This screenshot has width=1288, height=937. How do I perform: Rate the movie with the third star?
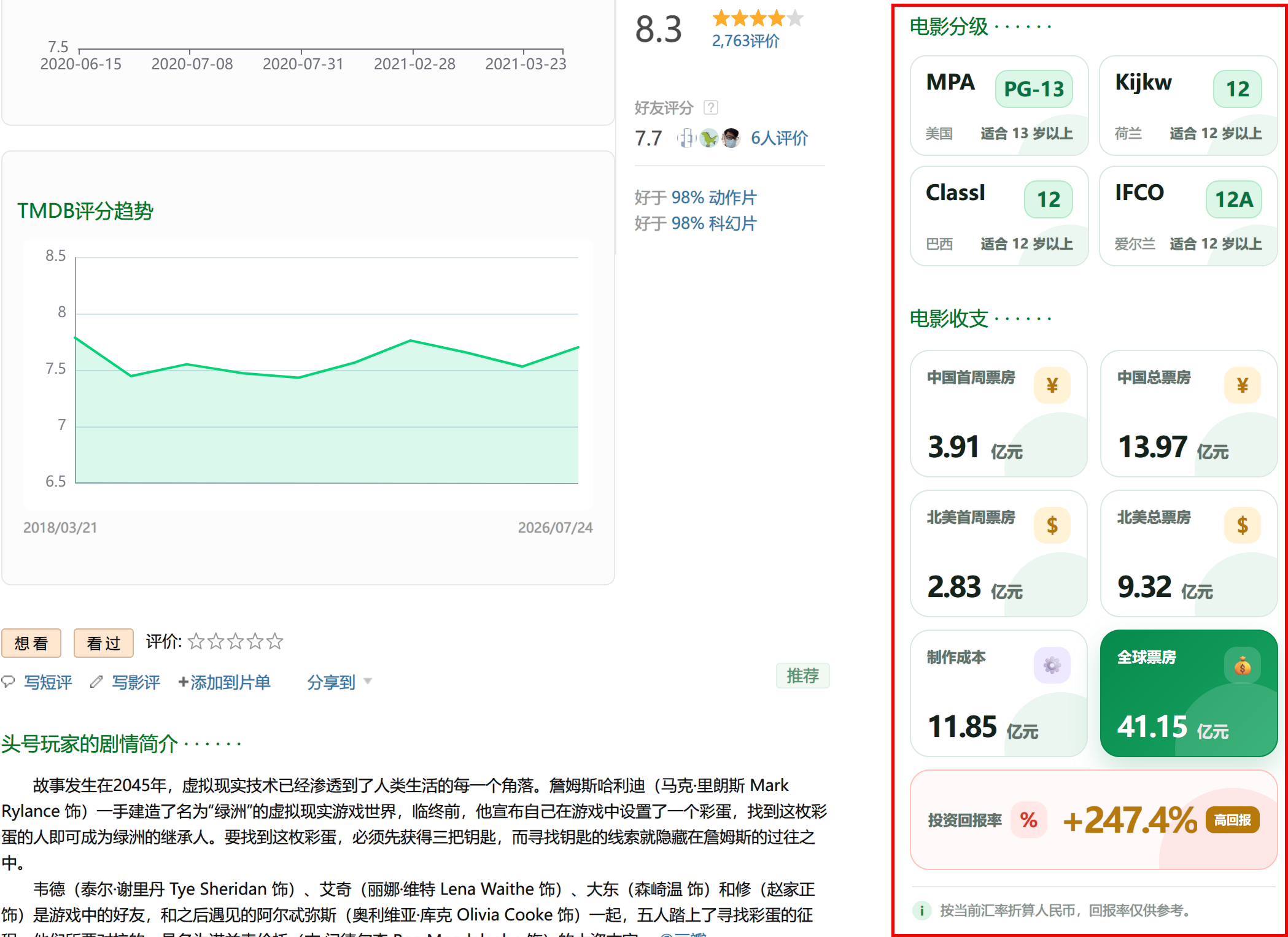pyautogui.click(x=236, y=642)
